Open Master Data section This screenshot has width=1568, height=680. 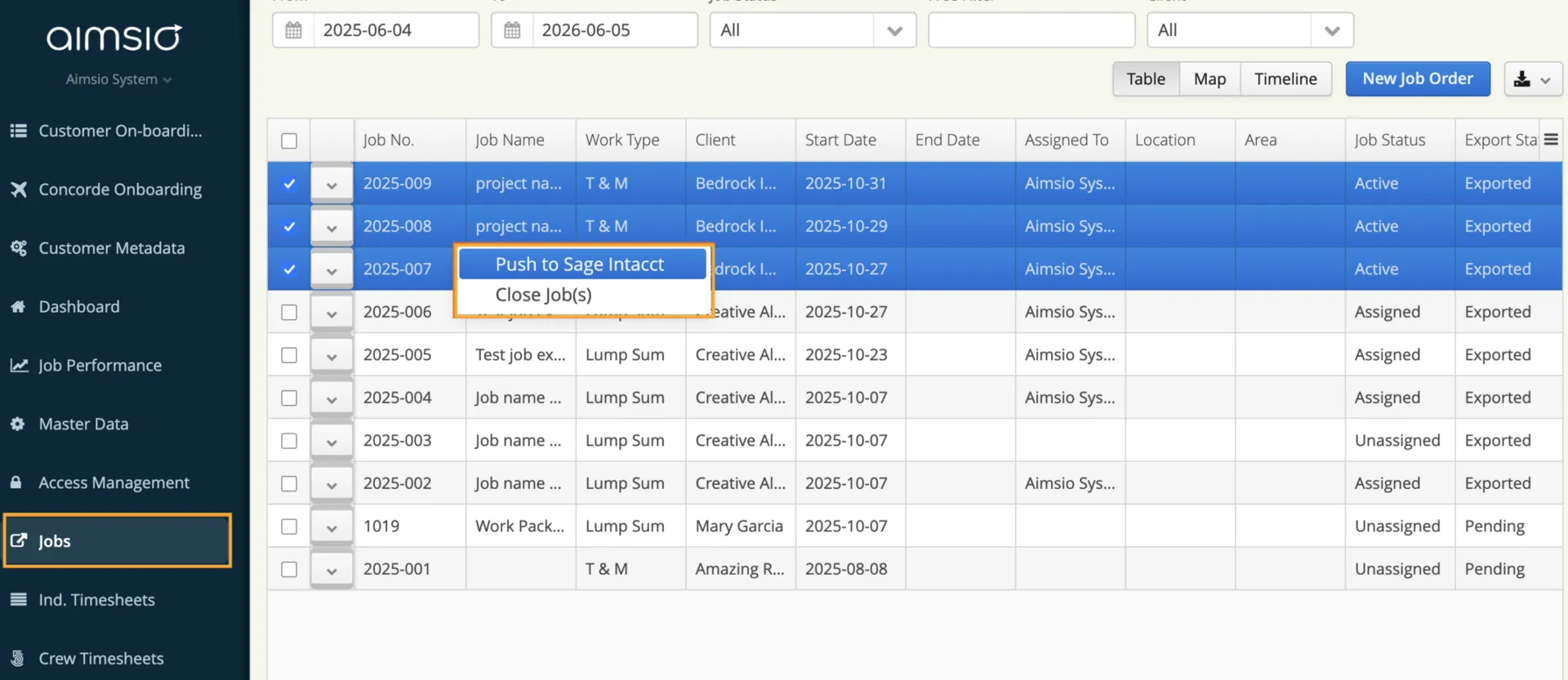[x=83, y=424]
